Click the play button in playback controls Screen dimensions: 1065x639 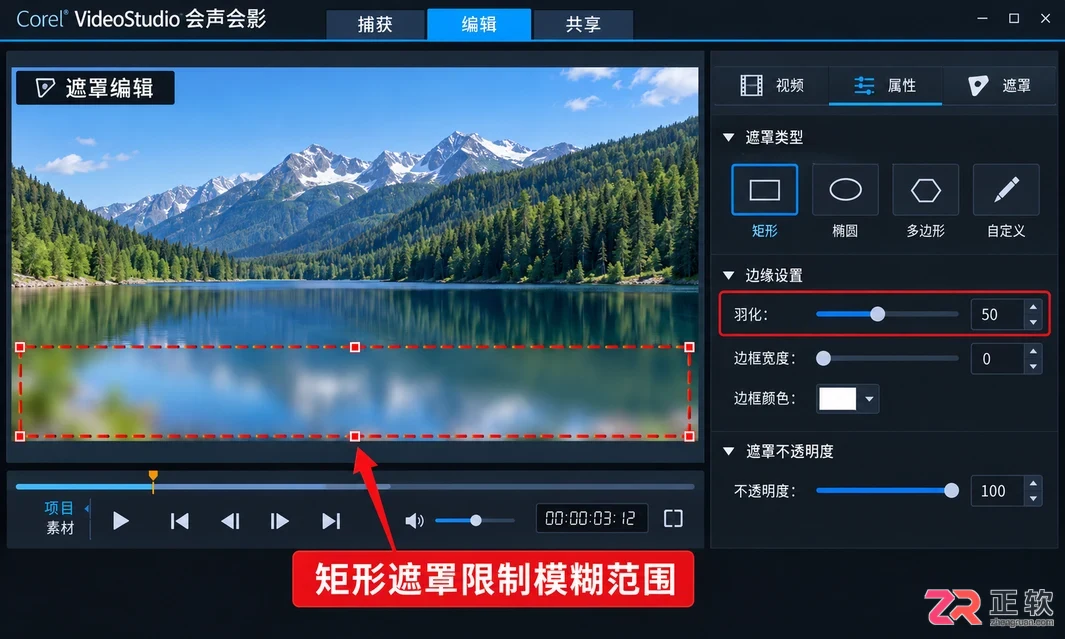coord(121,521)
